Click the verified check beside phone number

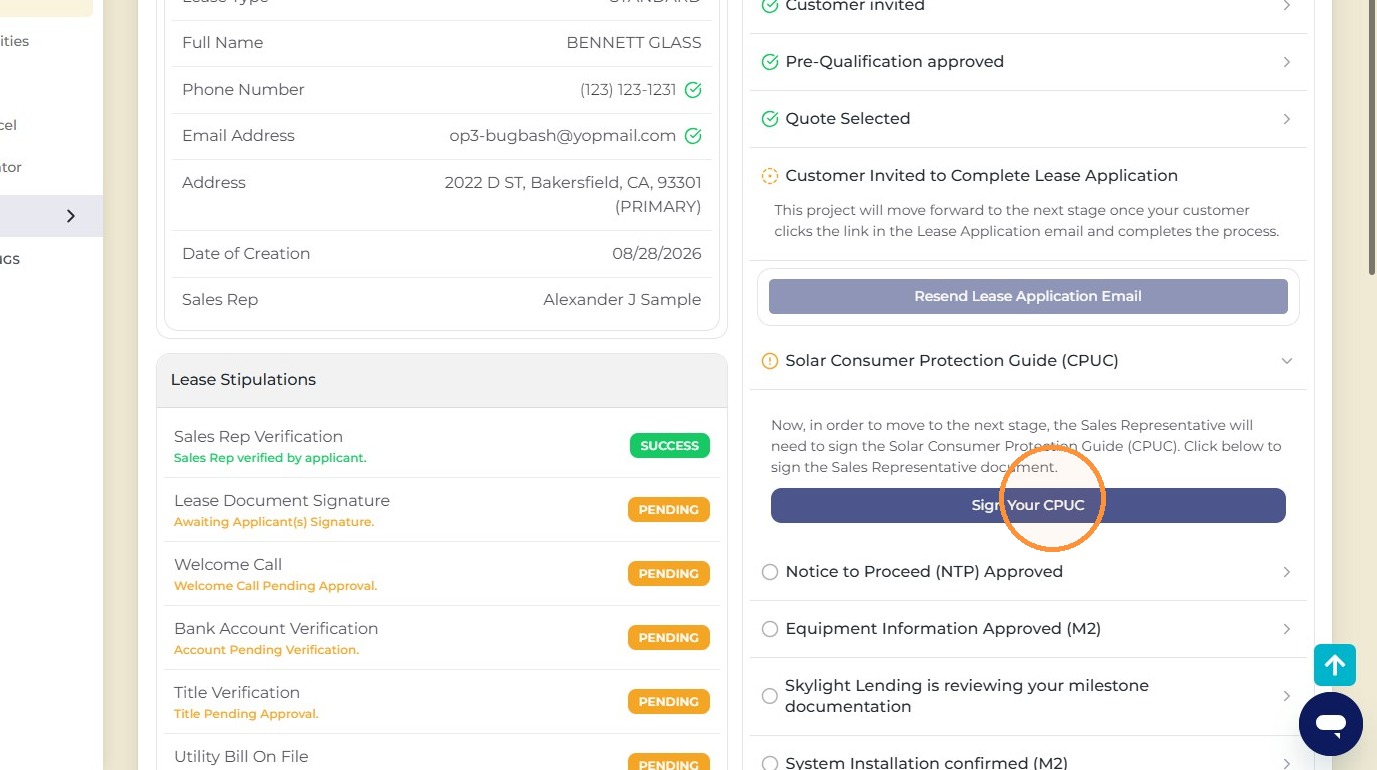pos(693,90)
